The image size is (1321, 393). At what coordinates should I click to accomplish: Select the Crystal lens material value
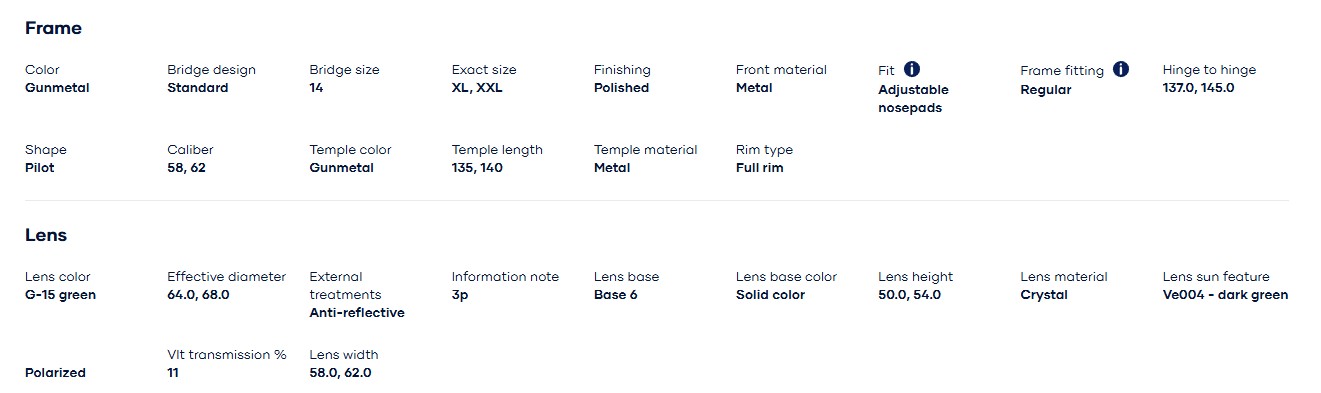(1044, 295)
